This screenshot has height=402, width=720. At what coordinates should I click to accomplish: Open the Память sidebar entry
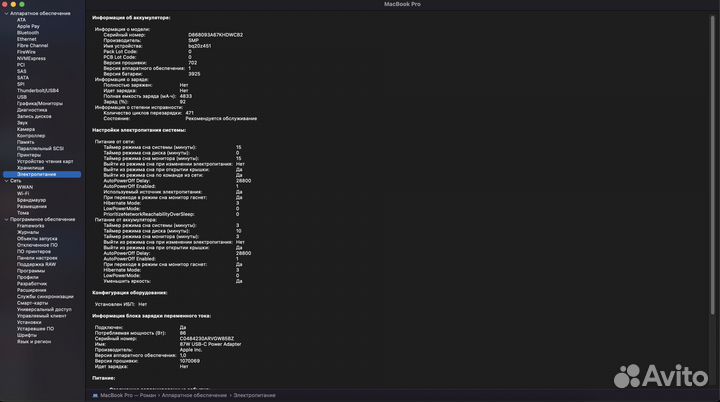click(25, 142)
